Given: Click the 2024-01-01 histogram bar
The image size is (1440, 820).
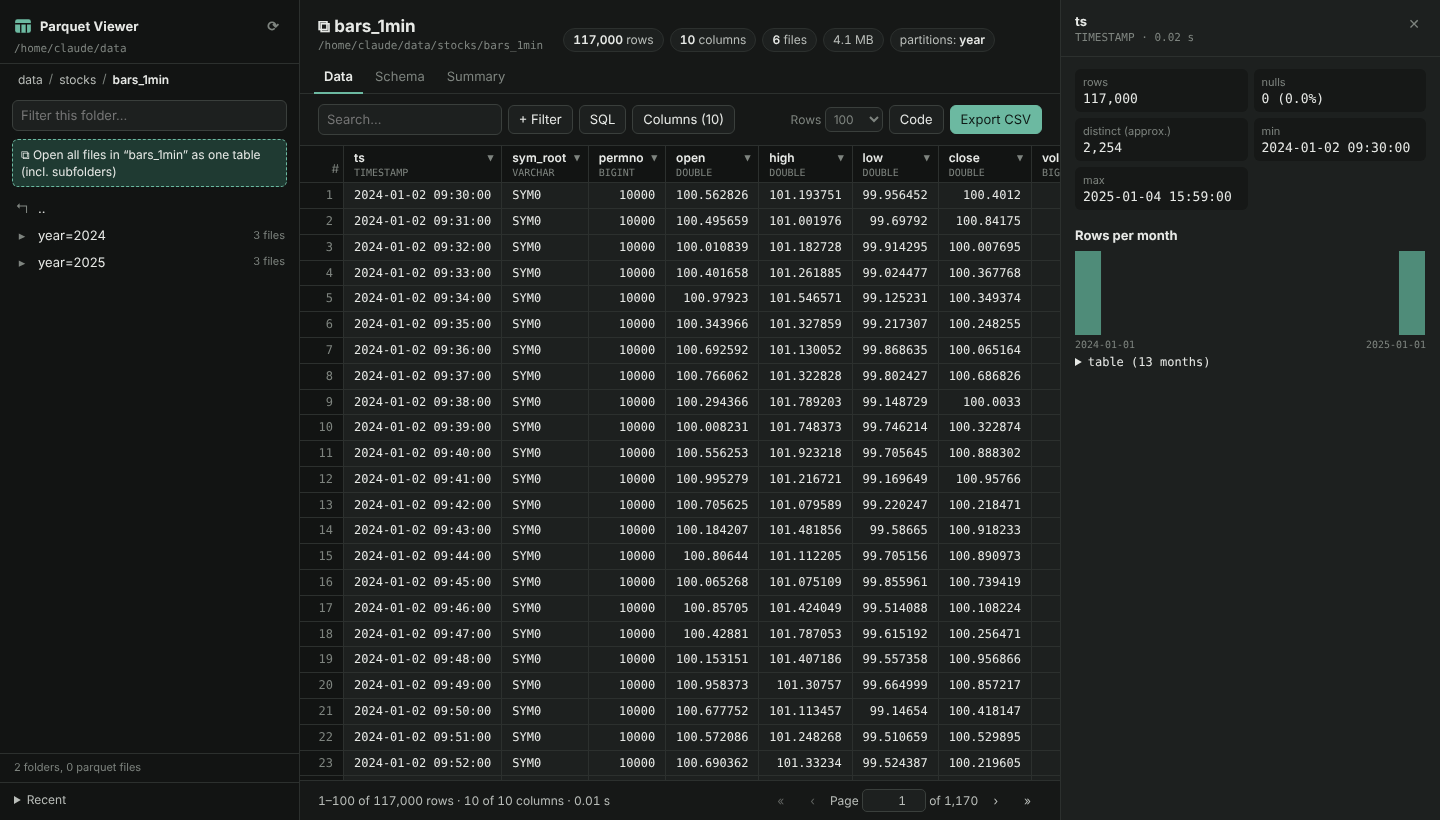Looking at the screenshot, I should (1088, 293).
